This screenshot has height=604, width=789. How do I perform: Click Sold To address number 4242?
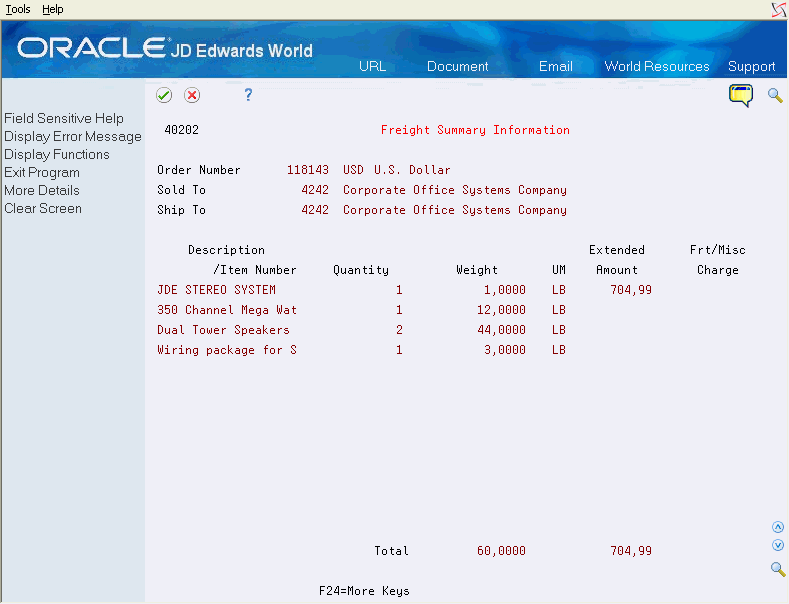point(315,190)
